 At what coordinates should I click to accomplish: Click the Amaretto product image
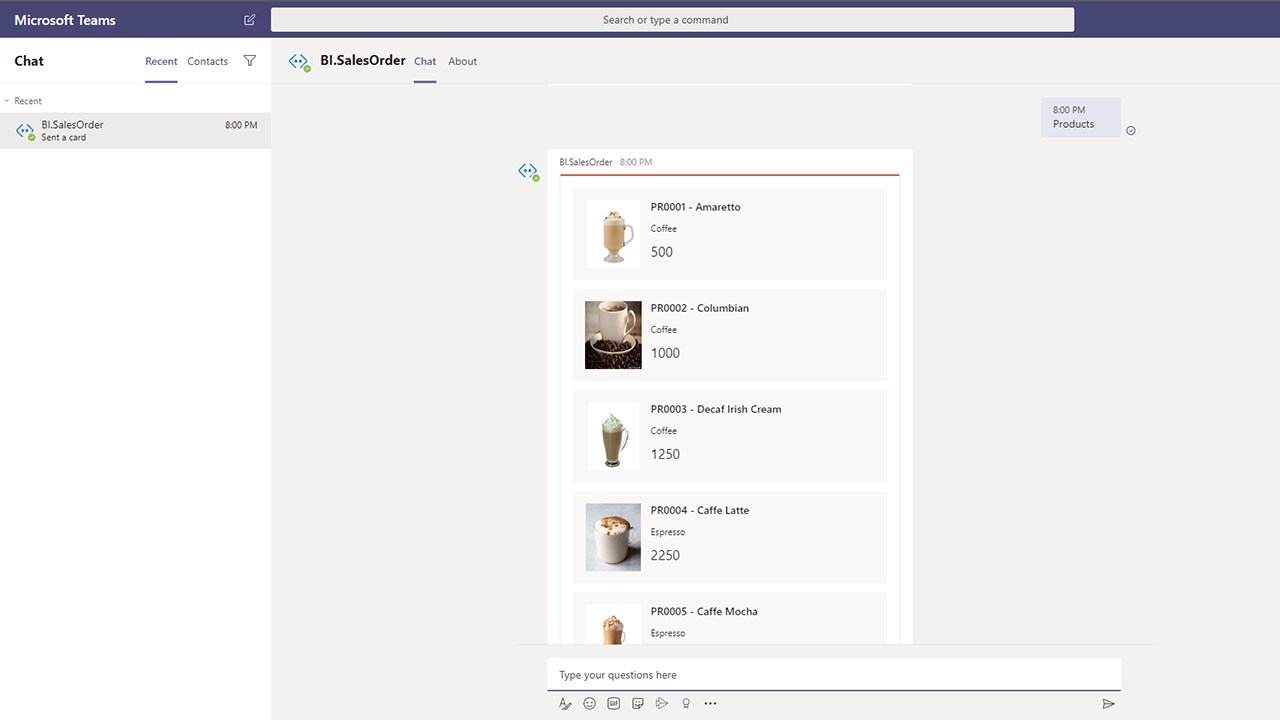pos(613,233)
